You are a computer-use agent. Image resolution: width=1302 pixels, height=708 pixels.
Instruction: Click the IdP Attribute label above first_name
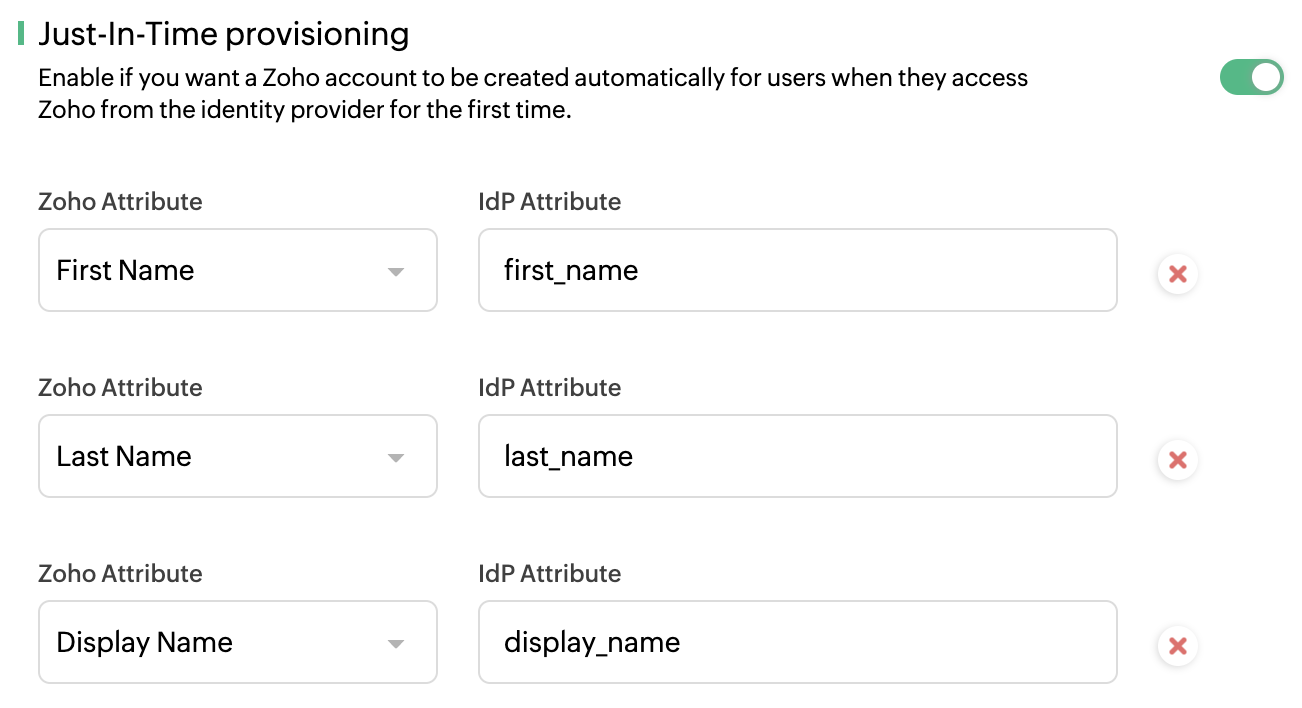(x=550, y=201)
